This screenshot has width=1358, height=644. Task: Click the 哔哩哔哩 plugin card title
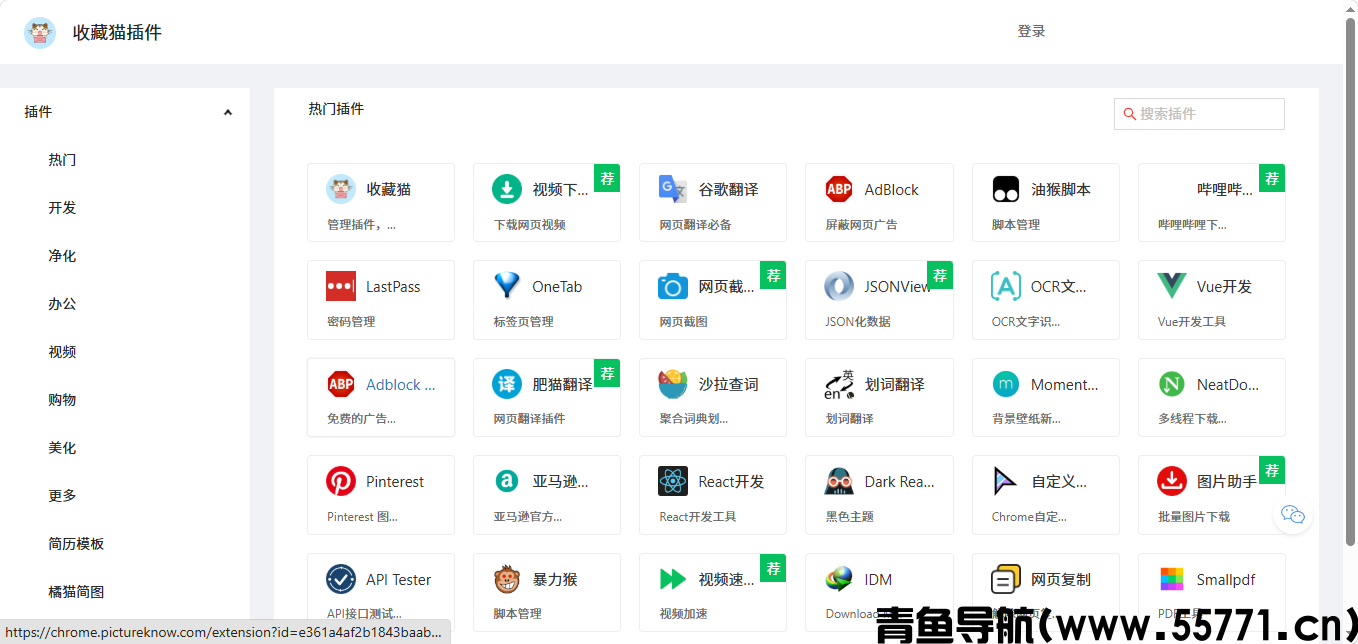[1225, 189]
